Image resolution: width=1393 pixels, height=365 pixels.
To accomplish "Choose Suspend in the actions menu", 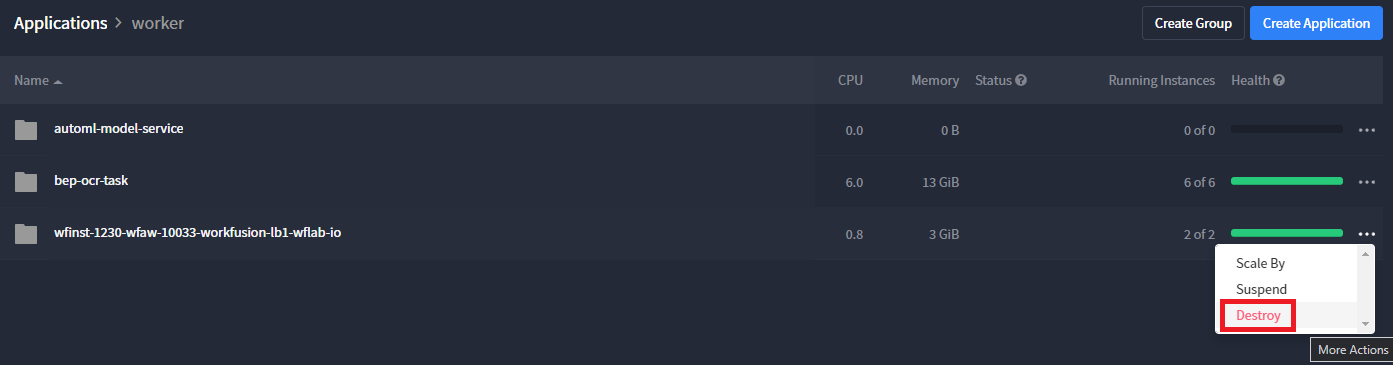I will click(1261, 289).
